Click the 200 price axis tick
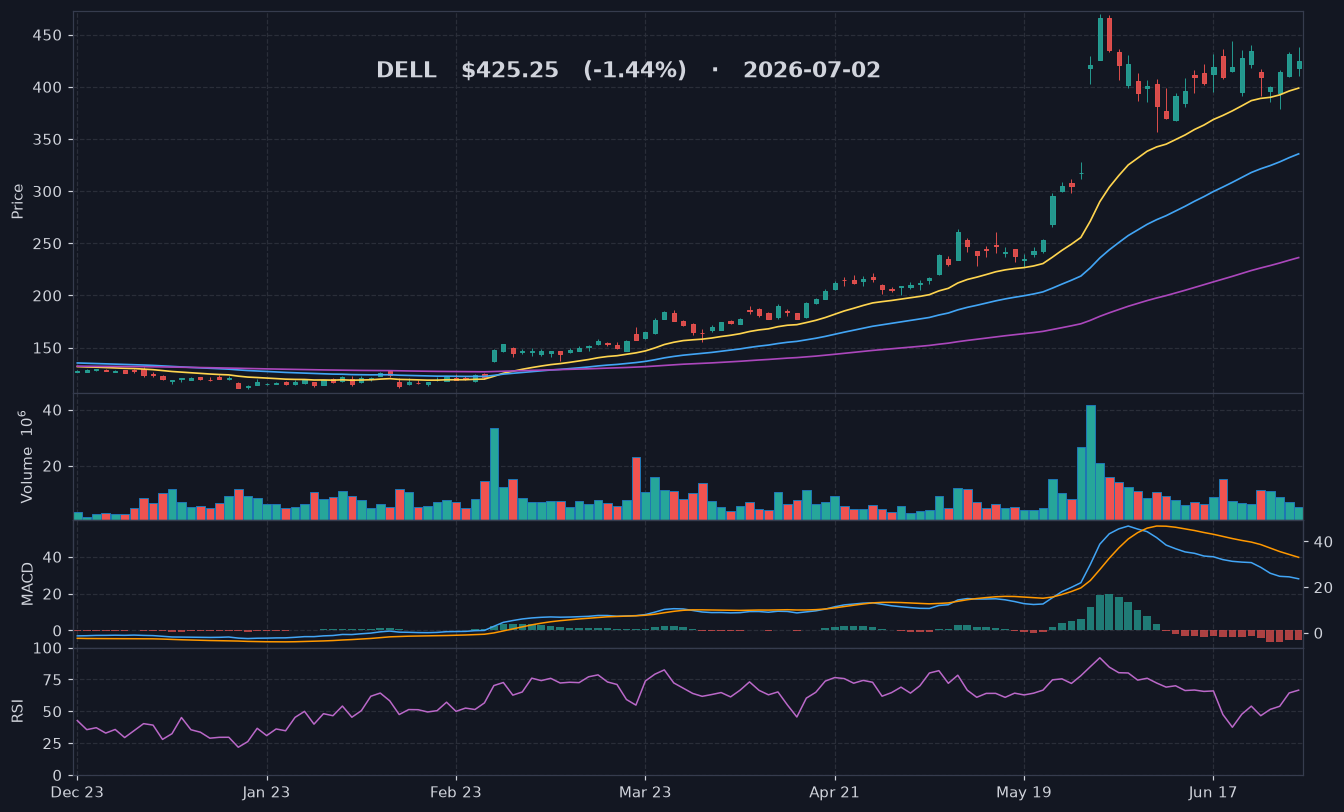The height and width of the screenshot is (812, 1344). (x=48, y=296)
